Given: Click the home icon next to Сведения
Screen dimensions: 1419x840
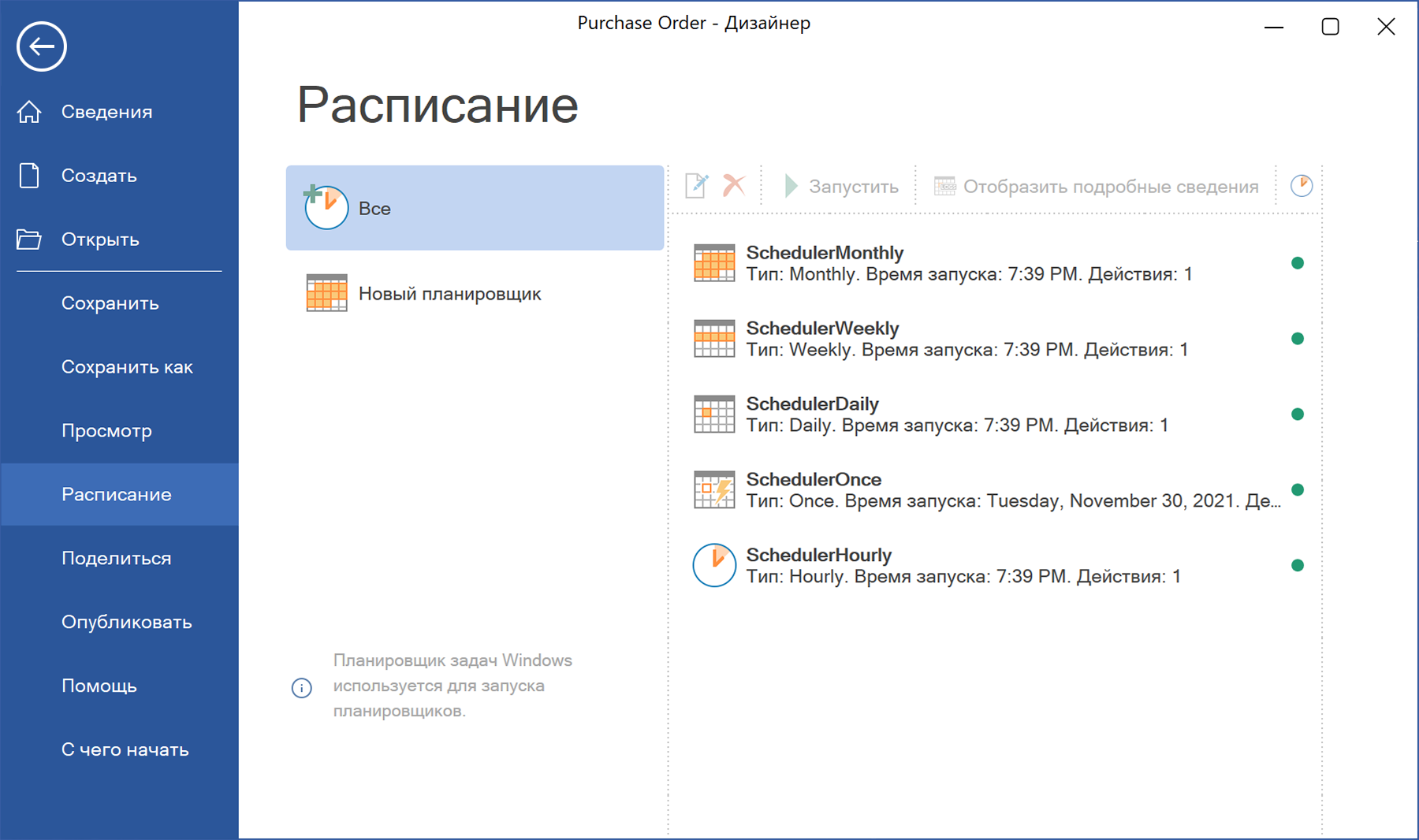Looking at the screenshot, I should coord(29,112).
